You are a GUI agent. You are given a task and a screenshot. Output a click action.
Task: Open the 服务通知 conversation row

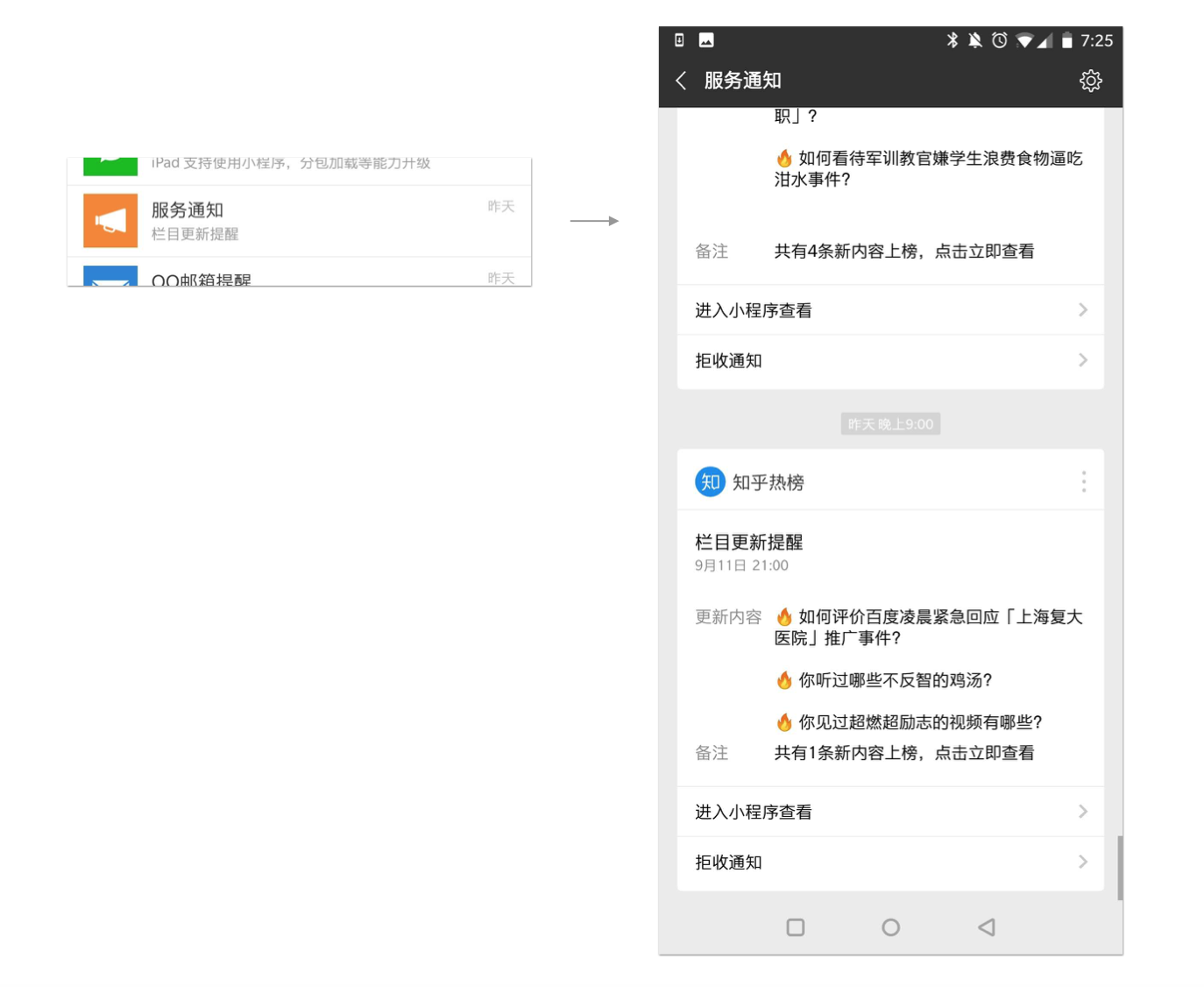[x=300, y=221]
